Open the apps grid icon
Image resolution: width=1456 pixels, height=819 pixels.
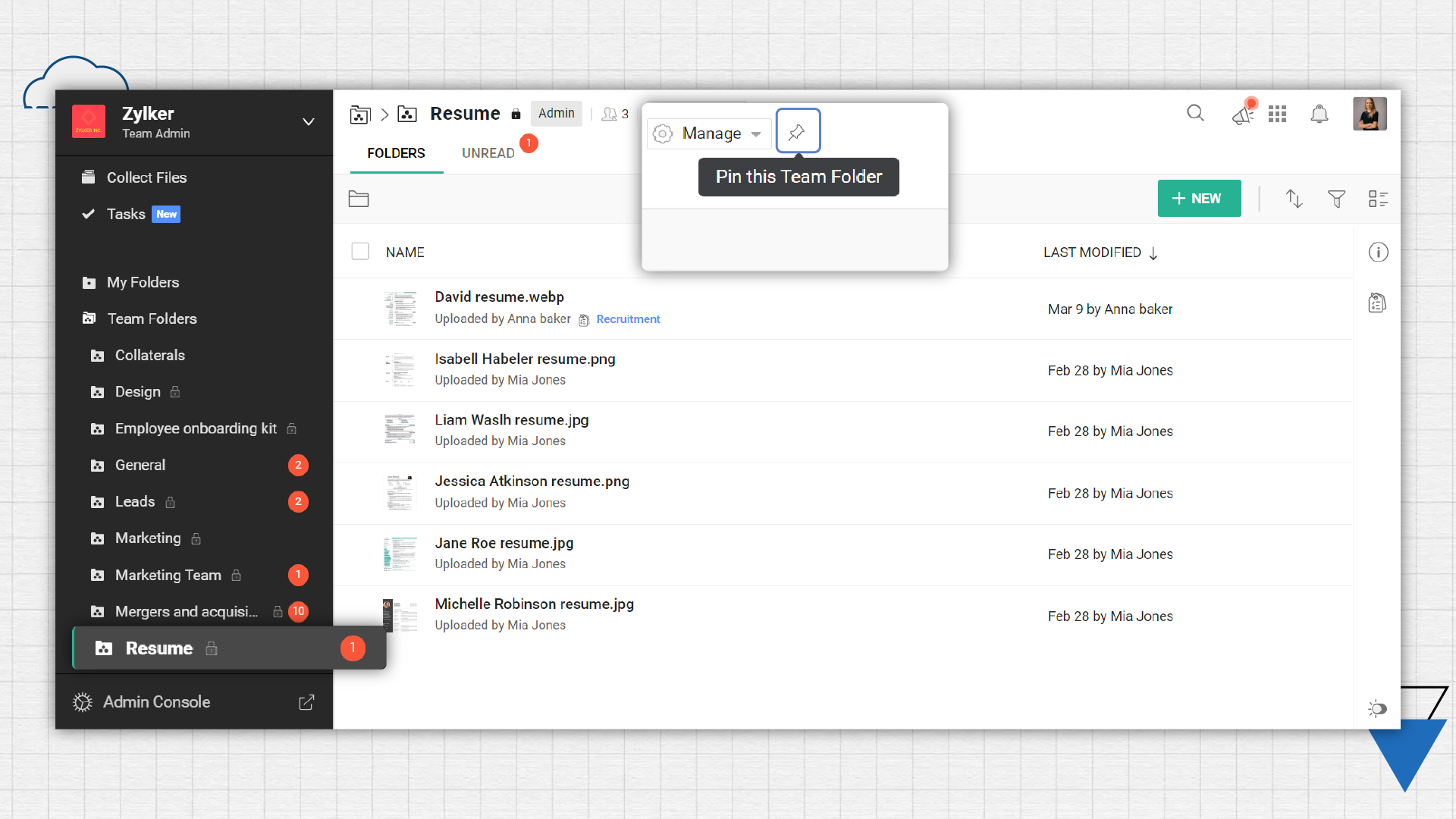[1278, 114]
